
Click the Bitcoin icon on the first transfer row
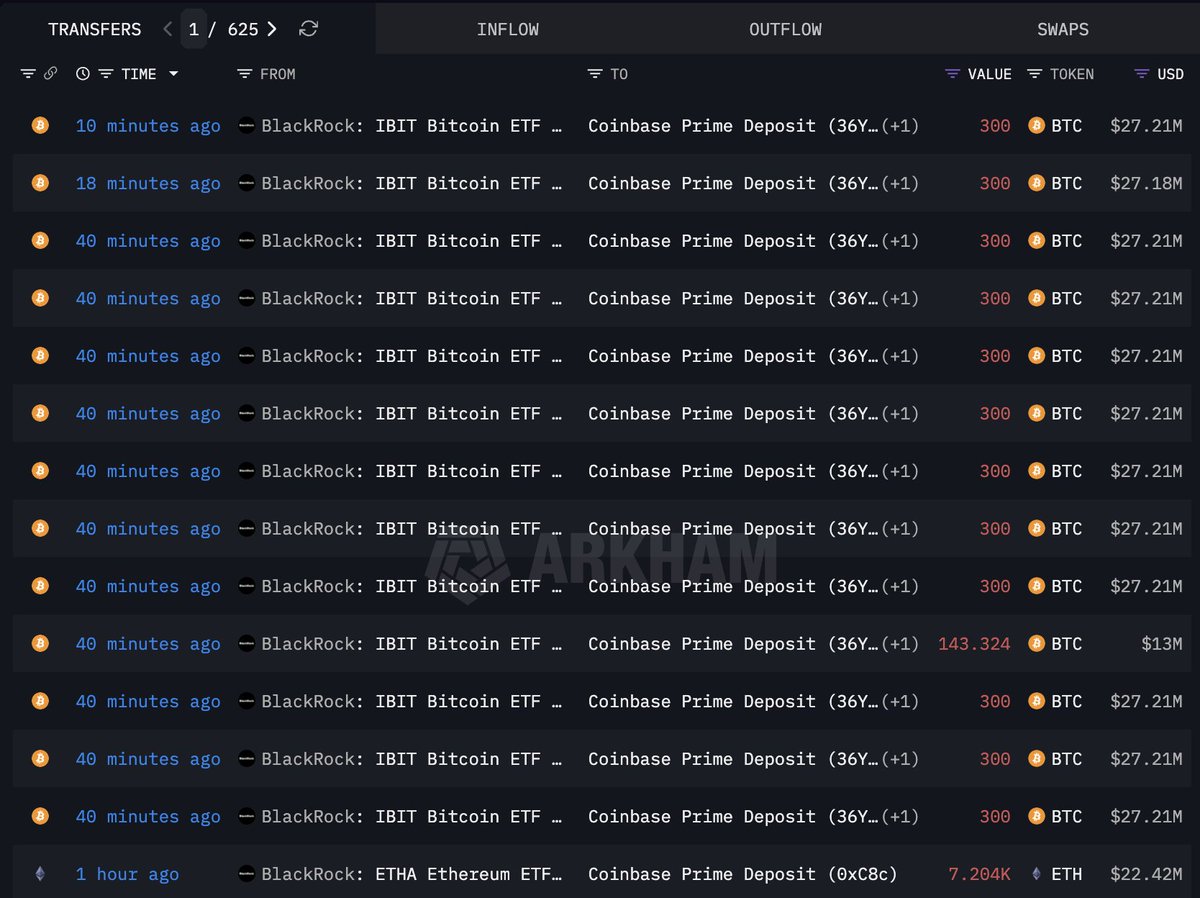coord(40,125)
